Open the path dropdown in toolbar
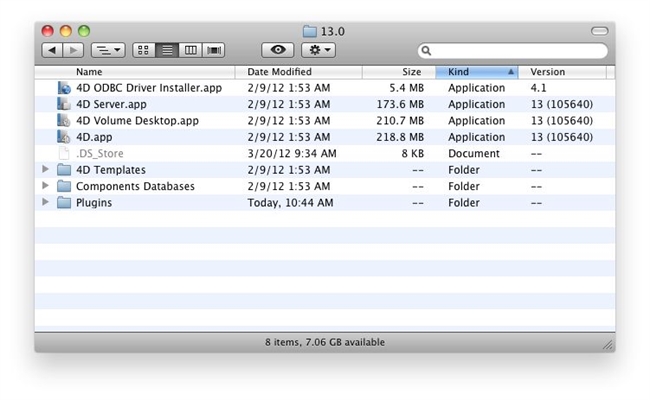This screenshot has height=400, width=650. coord(107,50)
